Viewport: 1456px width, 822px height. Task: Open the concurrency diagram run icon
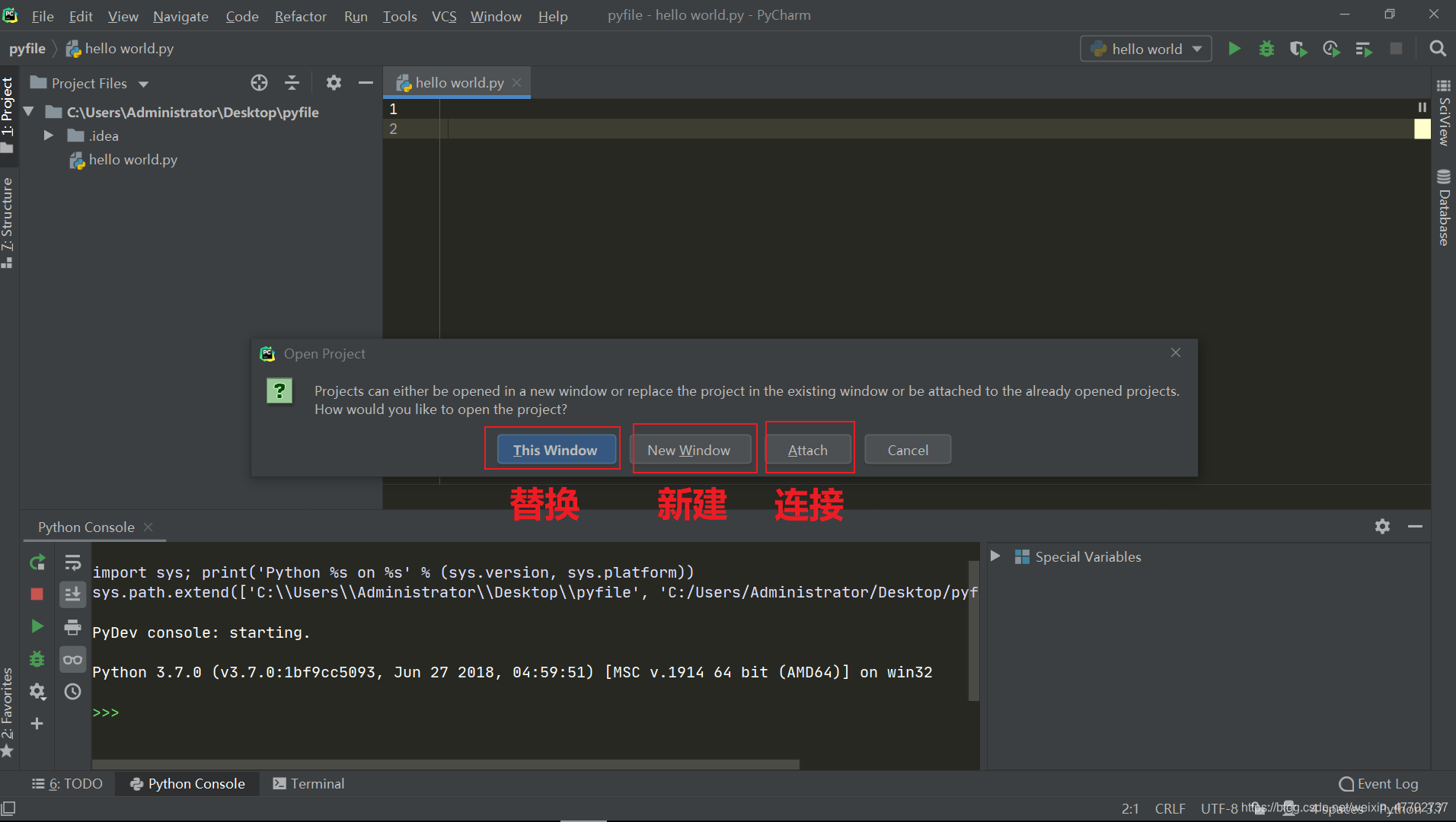[x=1364, y=49]
